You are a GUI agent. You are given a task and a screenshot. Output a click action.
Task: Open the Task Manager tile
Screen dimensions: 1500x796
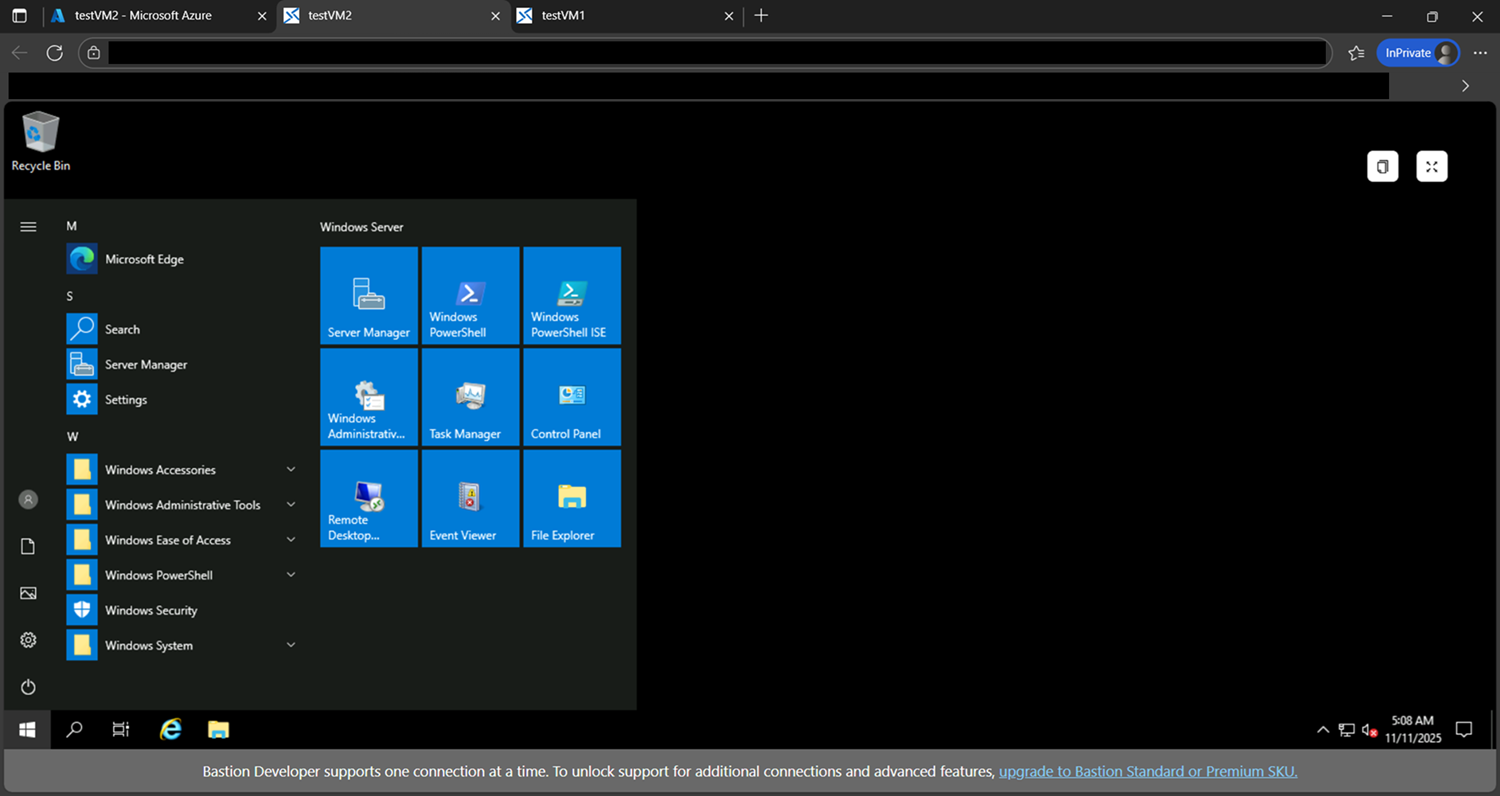(x=470, y=397)
